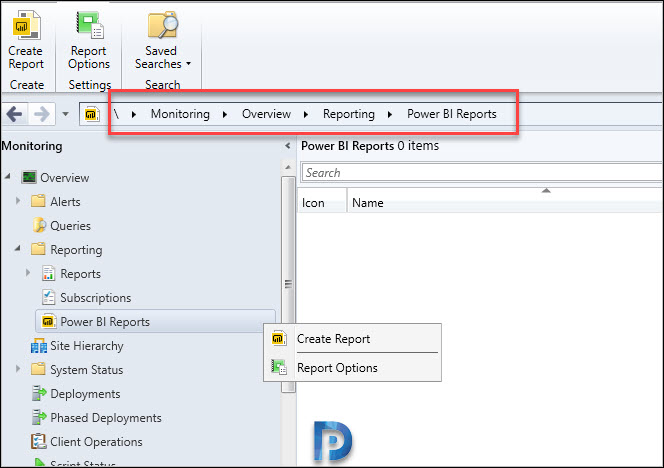Open the Subscriptions tree item
Image resolution: width=664 pixels, height=468 pixels.
(96, 298)
